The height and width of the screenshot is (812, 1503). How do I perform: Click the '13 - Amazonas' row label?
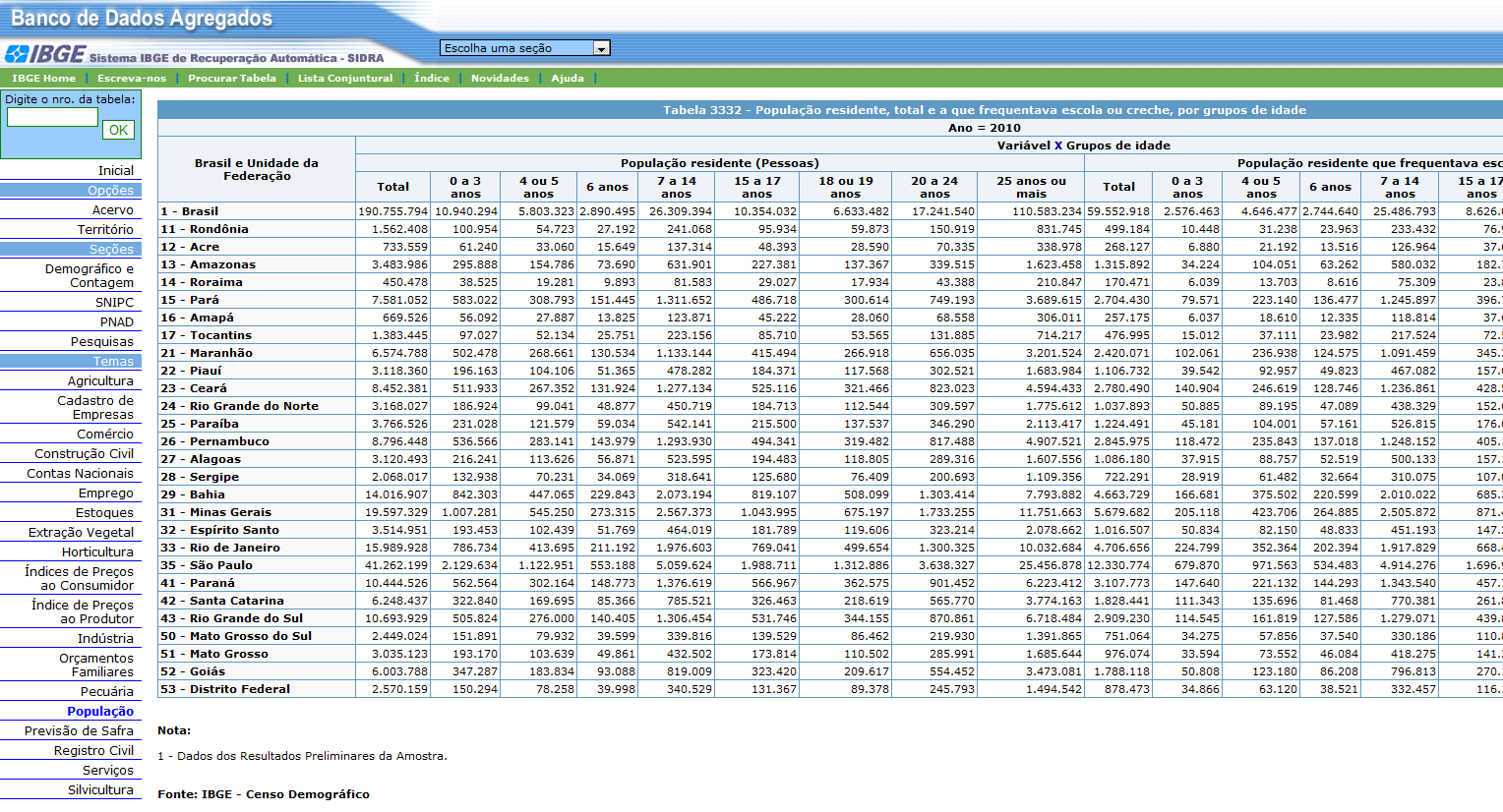pyautogui.click(x=209, y=264)
